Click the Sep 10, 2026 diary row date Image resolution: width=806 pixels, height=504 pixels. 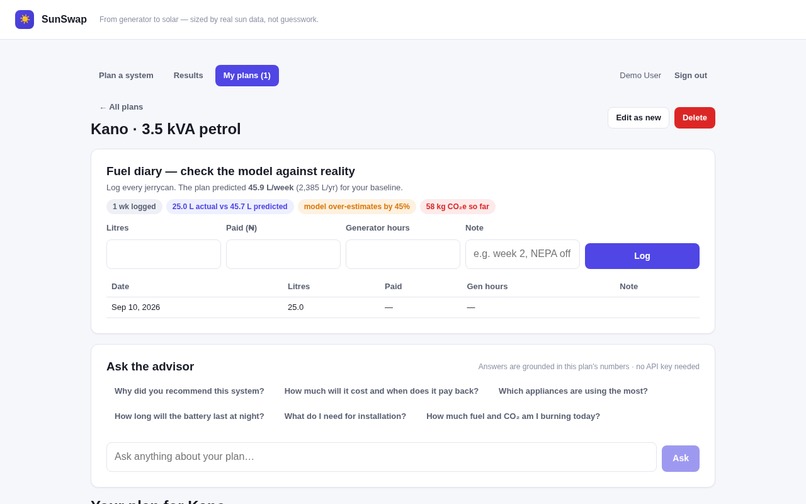[136, 308]
